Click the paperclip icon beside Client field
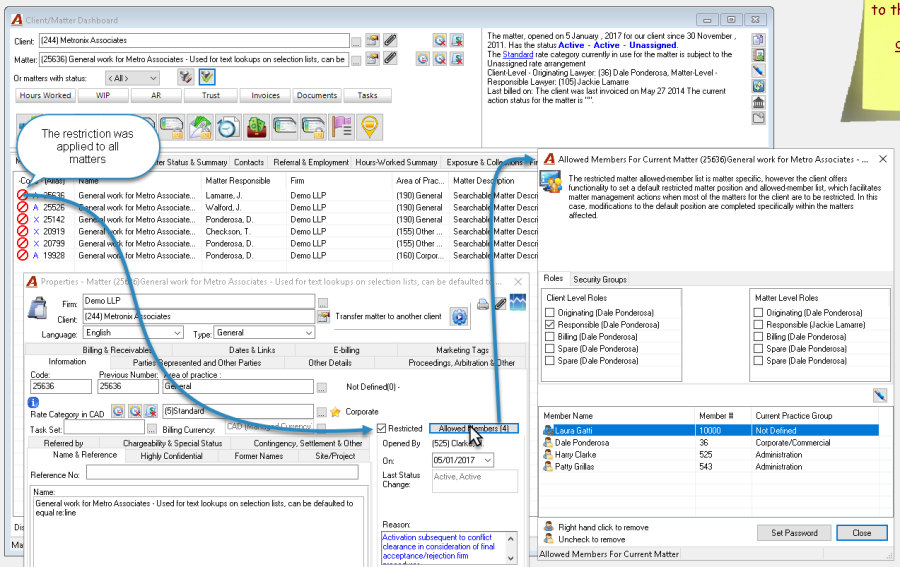This screenshot has height=567, width=900. (x=390, y=40)
